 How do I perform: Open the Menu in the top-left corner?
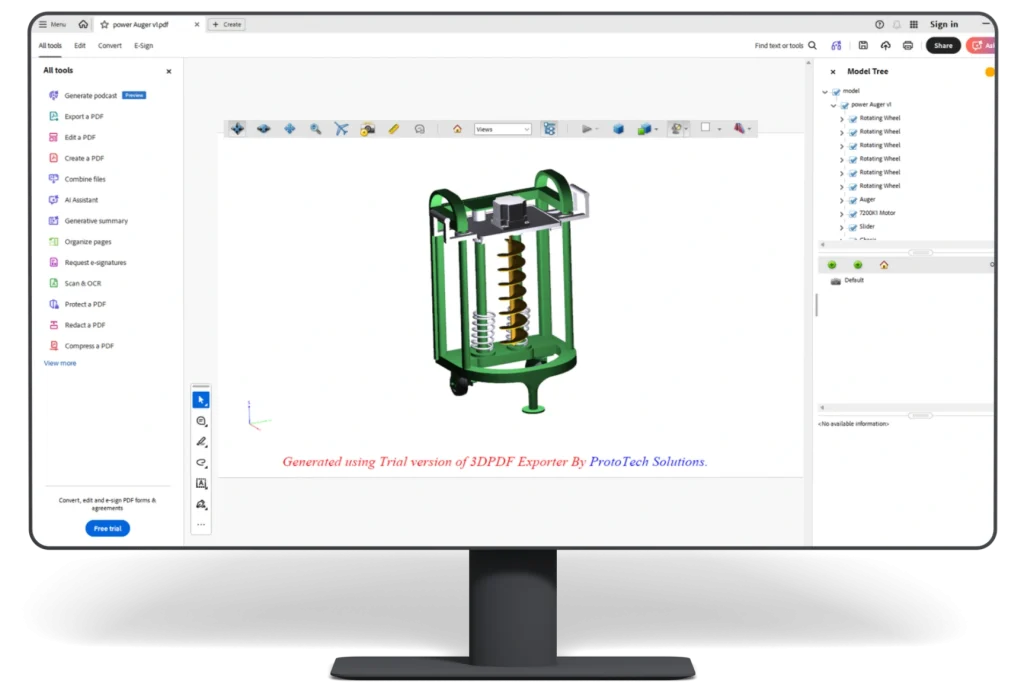51,23
